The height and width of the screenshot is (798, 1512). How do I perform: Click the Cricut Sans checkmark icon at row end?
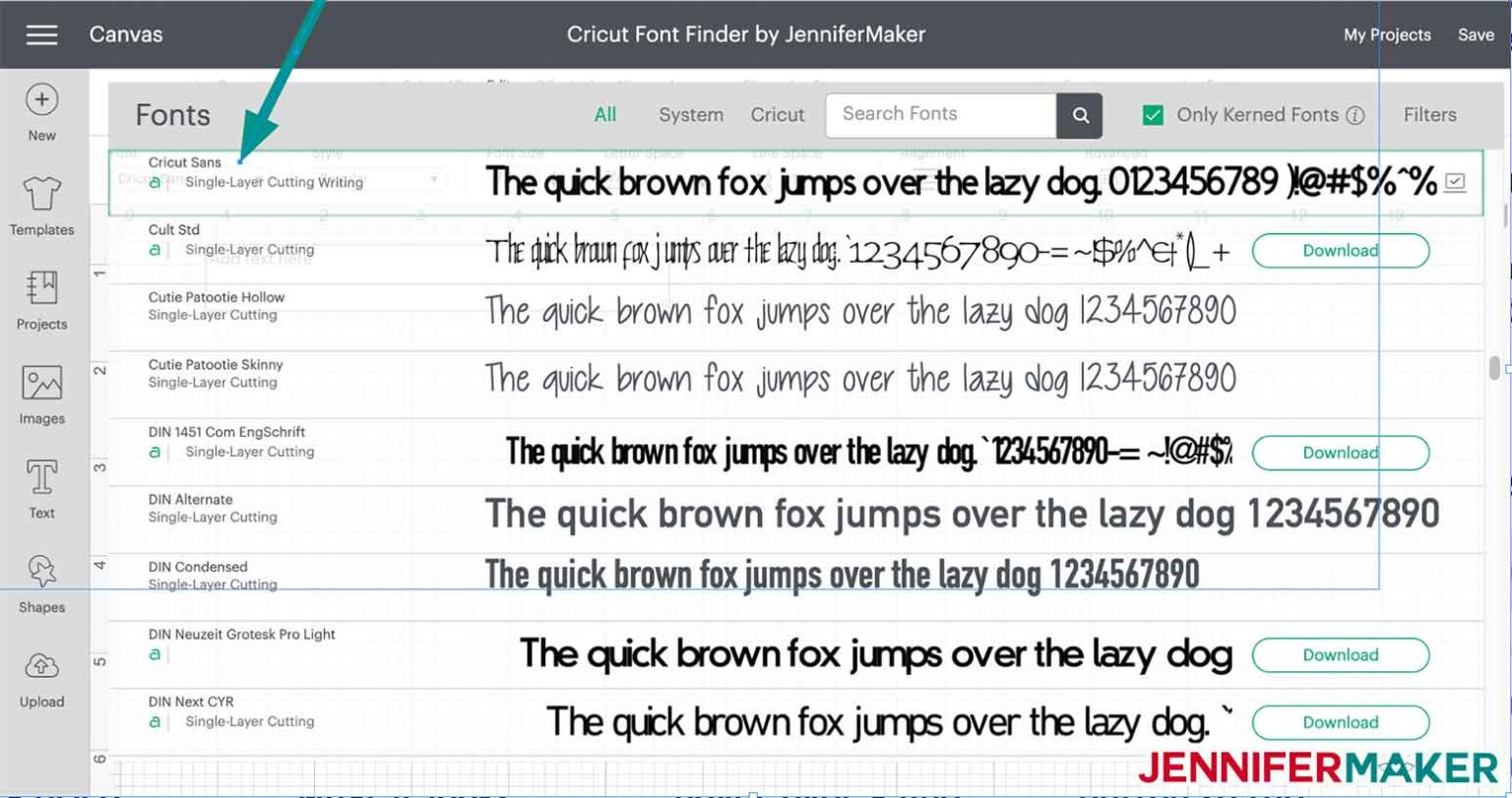[1455, 182]
